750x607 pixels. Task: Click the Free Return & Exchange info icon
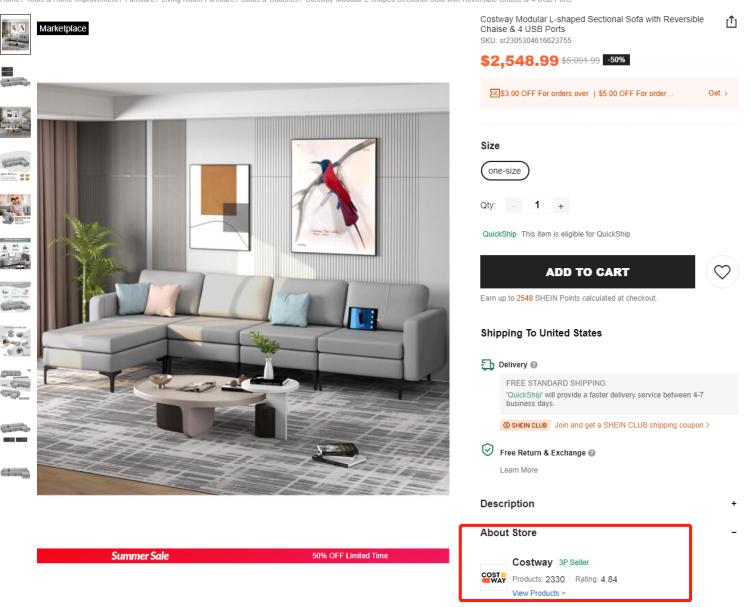click(592, 452)
